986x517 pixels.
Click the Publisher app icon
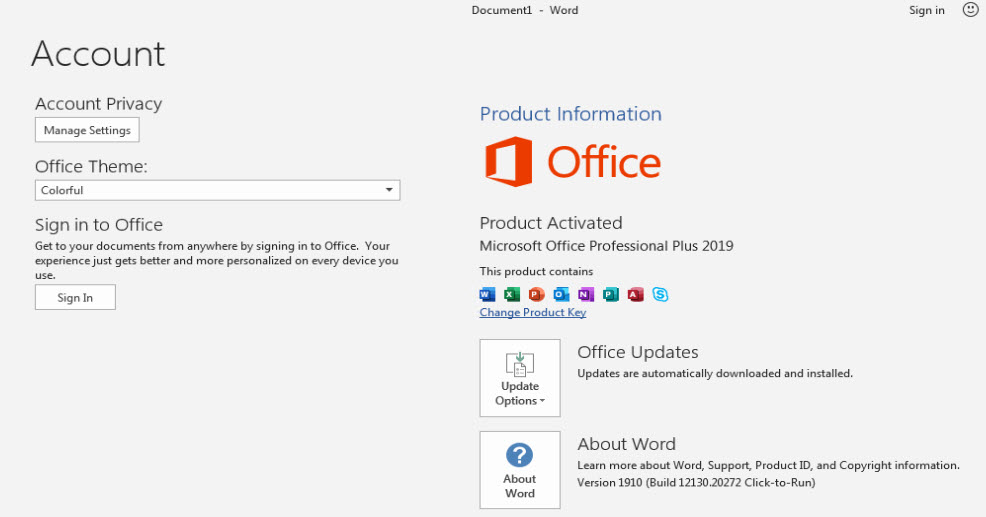611,294
